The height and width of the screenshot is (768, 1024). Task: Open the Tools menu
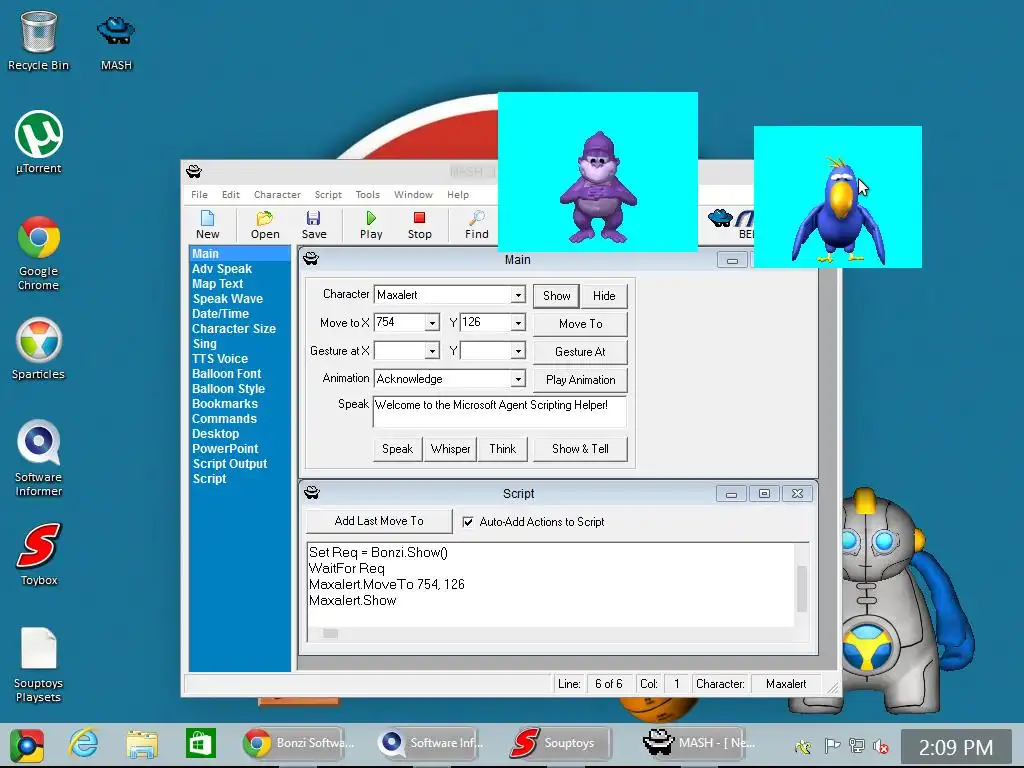[367, 195]
